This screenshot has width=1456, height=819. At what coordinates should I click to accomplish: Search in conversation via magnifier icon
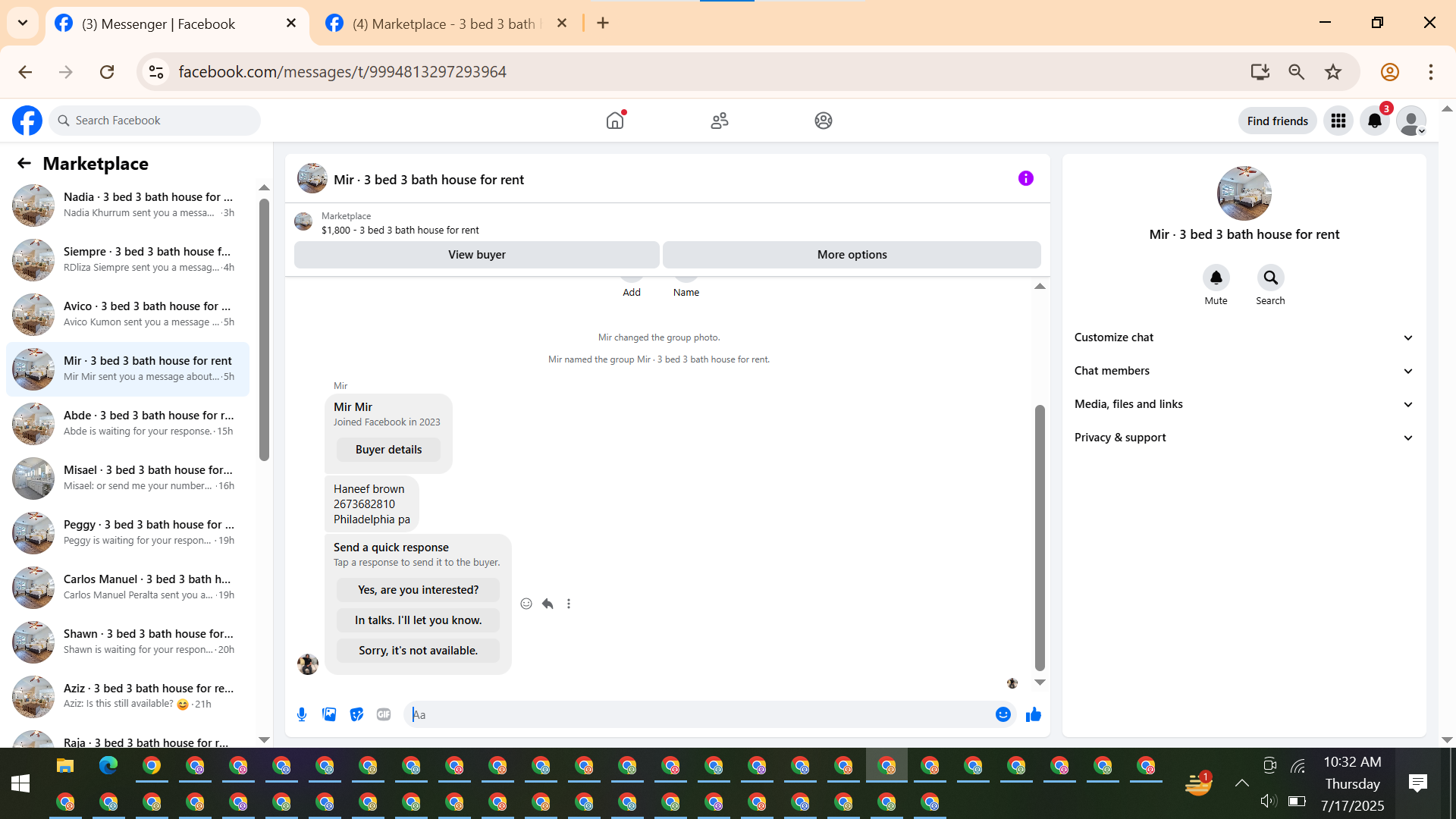coord(1270,278)
